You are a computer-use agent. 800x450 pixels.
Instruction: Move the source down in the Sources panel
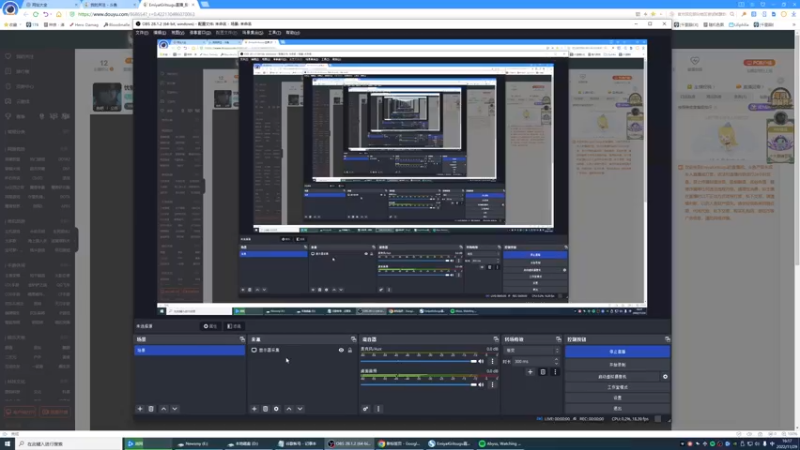click(300, 409)
